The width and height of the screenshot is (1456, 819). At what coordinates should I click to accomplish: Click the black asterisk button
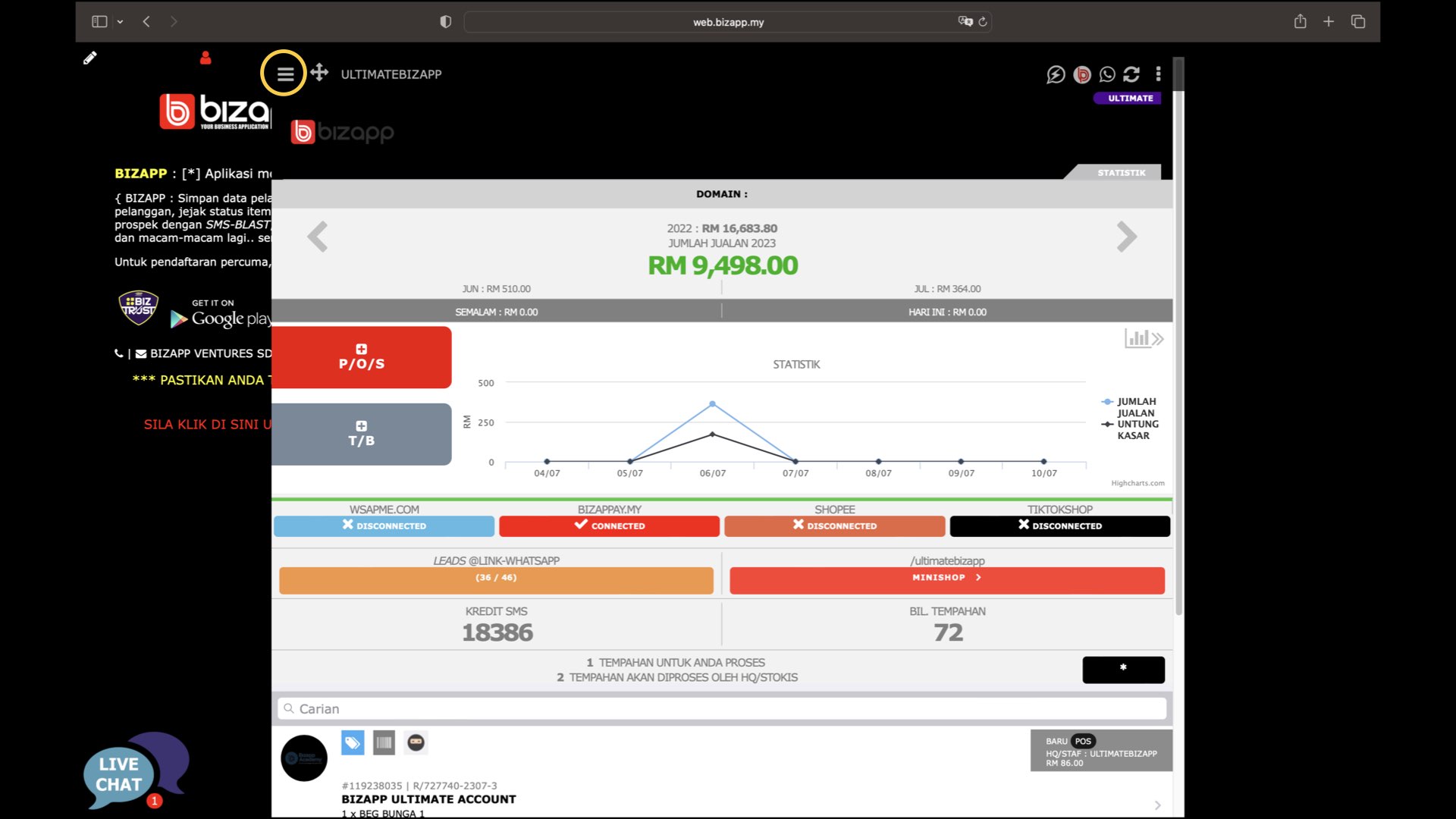1123,670
